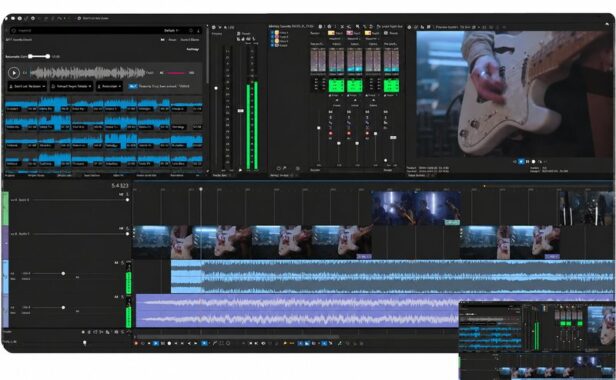Click the timecode display above the track headers

(x=120, y=185)
